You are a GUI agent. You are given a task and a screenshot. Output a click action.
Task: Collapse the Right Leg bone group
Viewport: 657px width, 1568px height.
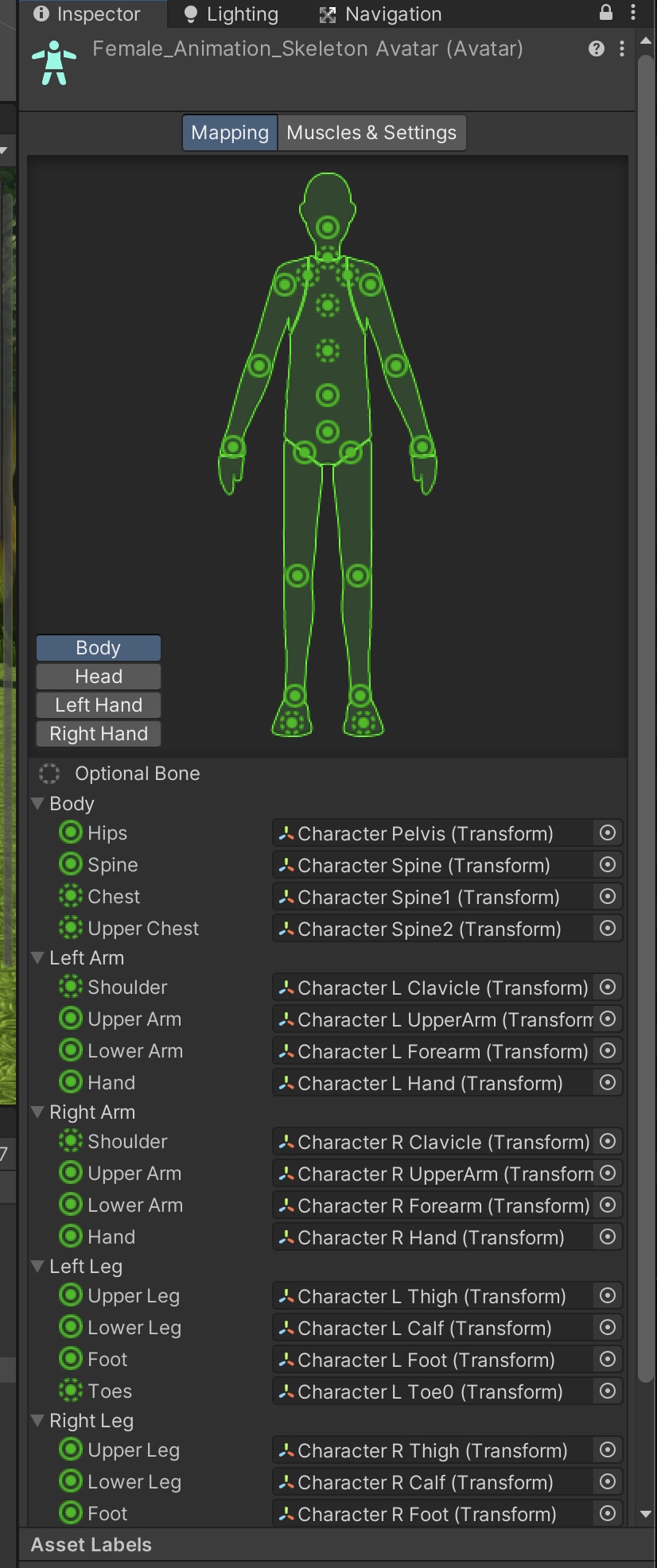pyautogui.click(x=37, y=1420)
